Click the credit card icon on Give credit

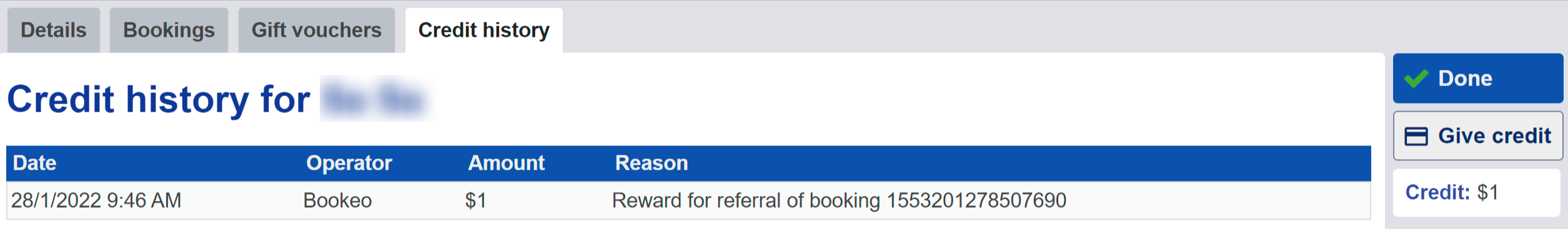coord(1416,136)
